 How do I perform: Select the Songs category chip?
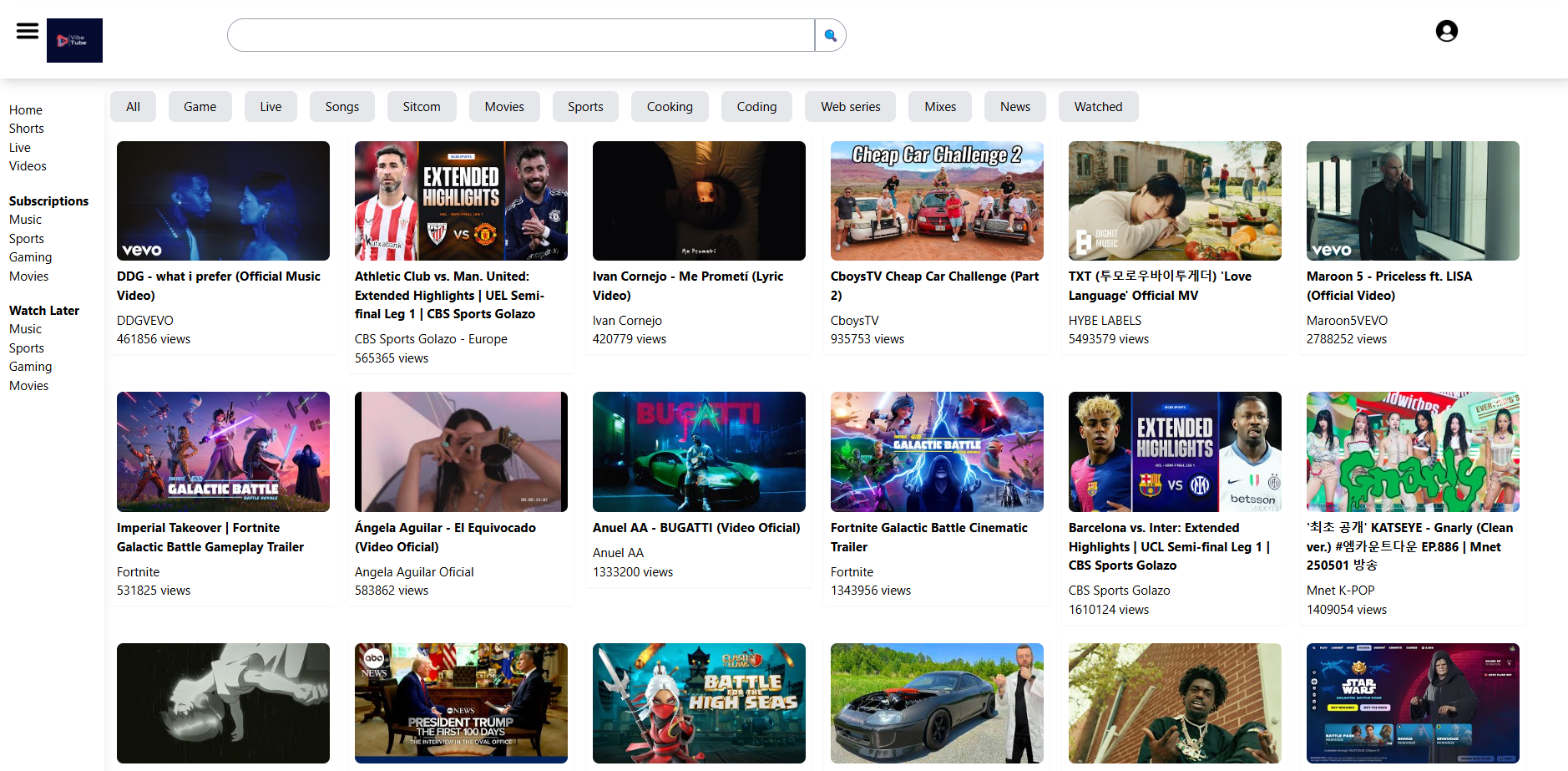(x=342, y=107)
